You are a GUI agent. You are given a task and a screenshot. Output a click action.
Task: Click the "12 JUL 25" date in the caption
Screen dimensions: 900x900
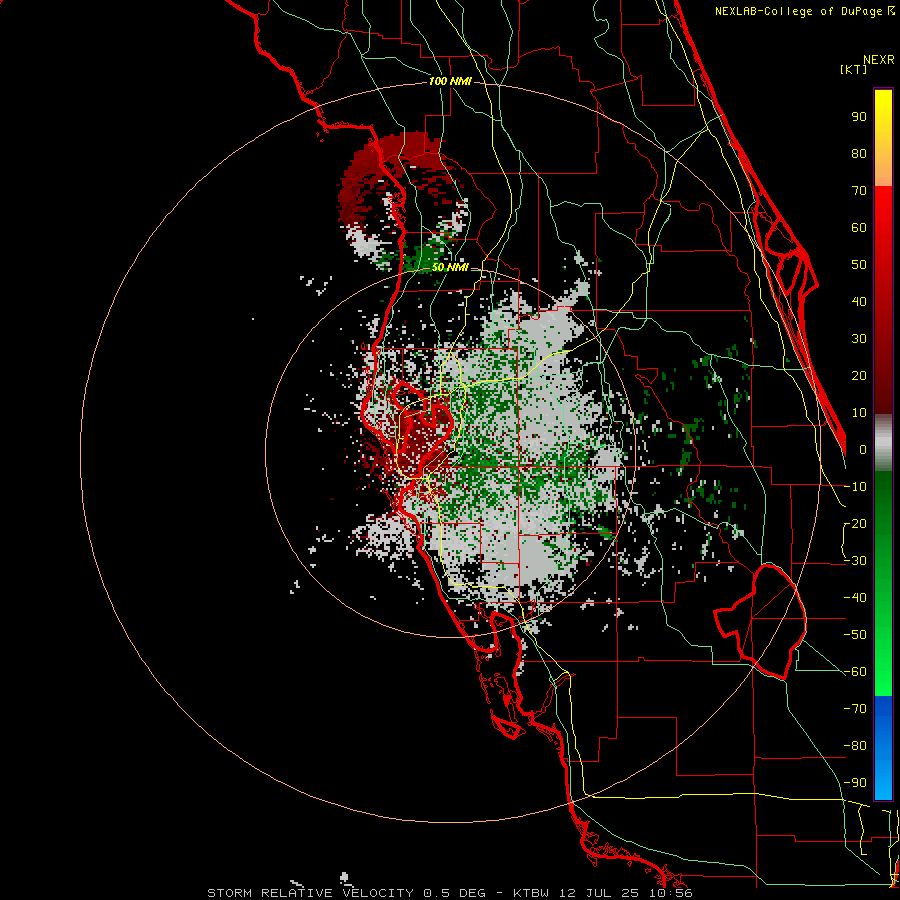click(600, 893)
